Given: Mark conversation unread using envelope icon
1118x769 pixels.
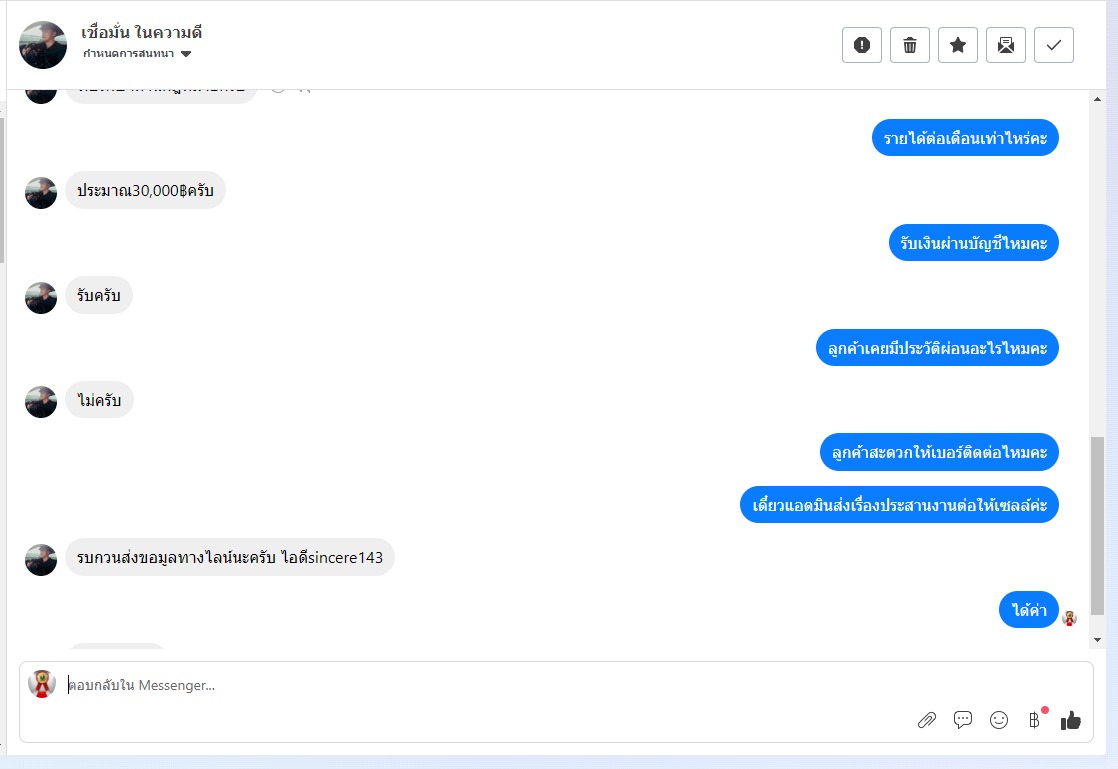Looking at the screenshot, I should [x=1005, y=45].
